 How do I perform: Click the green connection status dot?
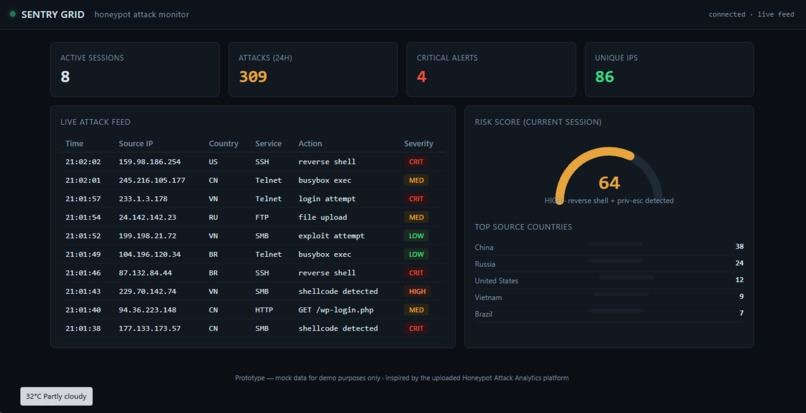(x=12, y=14)
